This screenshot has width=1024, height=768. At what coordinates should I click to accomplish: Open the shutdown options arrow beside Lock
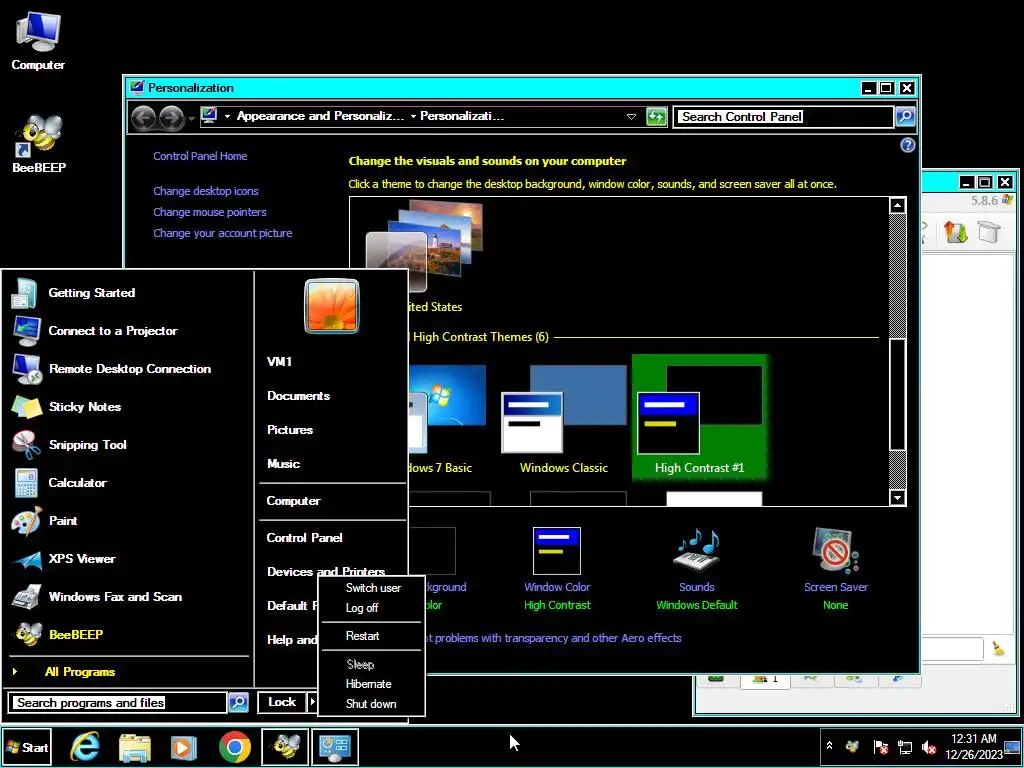312,702
